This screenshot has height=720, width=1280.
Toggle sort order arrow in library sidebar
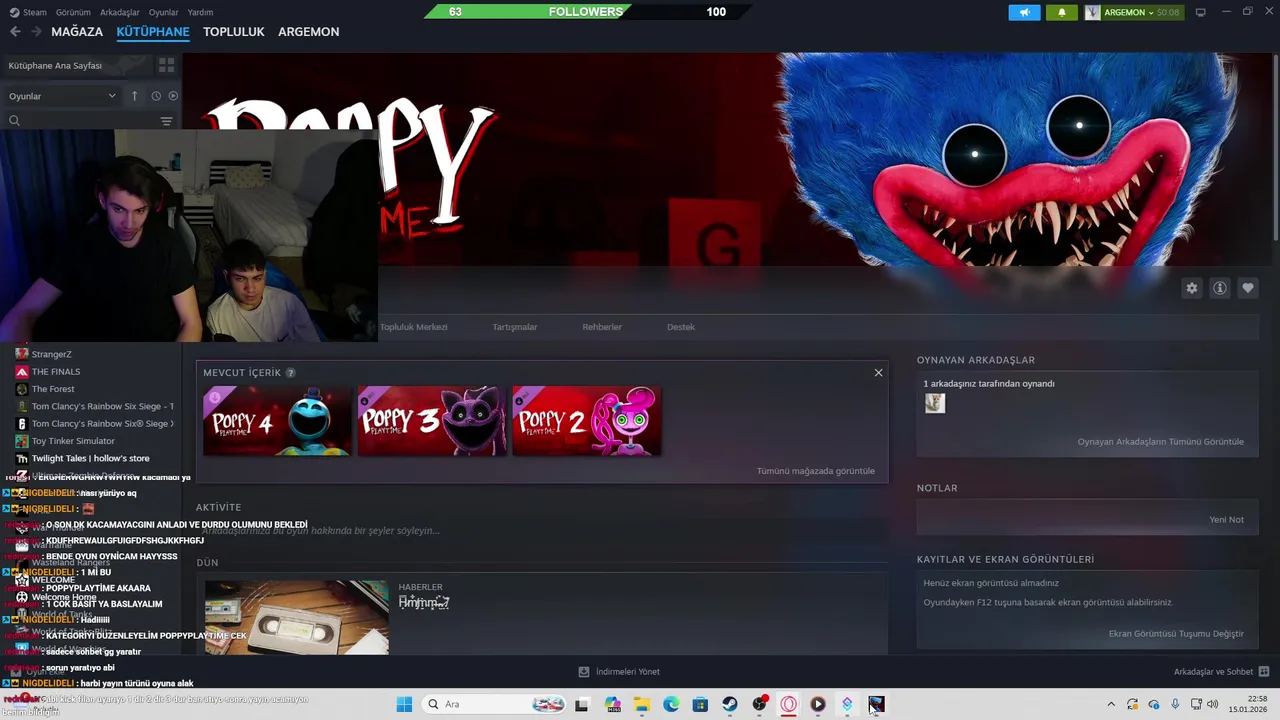click(x=134, y=96)
